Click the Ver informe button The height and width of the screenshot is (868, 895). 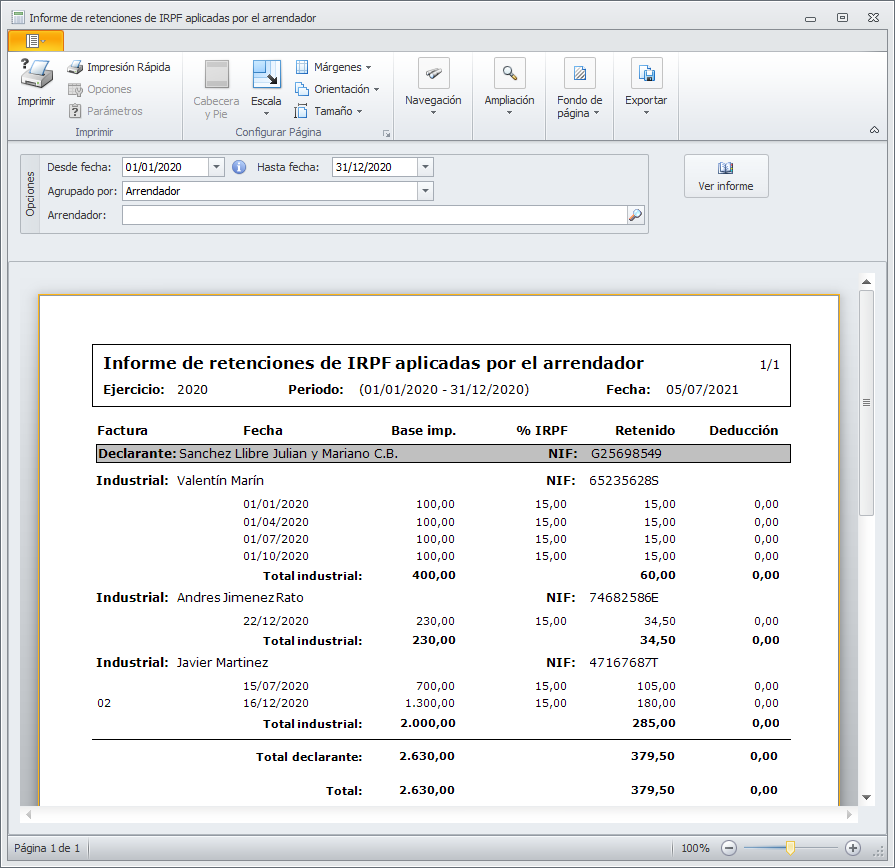pos(726,176)
